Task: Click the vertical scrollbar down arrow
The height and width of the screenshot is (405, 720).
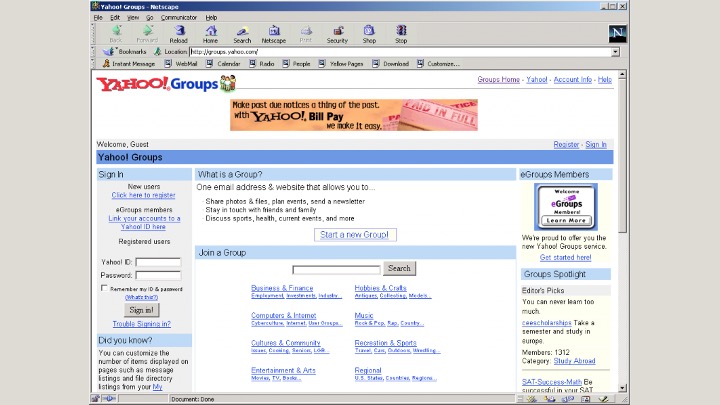Action: (x=622, y=388)
